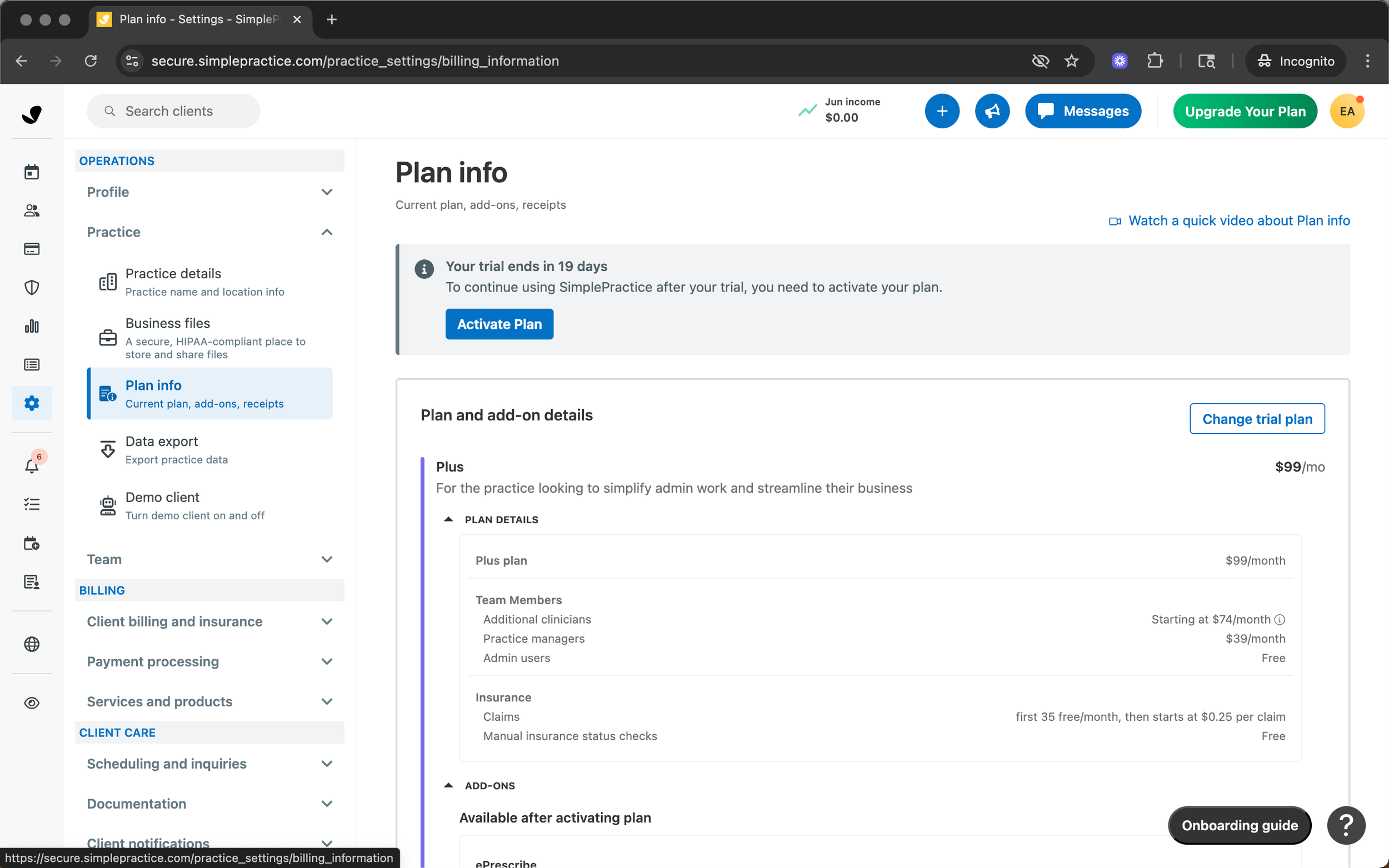Expand the Profile settings group

[x=209, y=192]
